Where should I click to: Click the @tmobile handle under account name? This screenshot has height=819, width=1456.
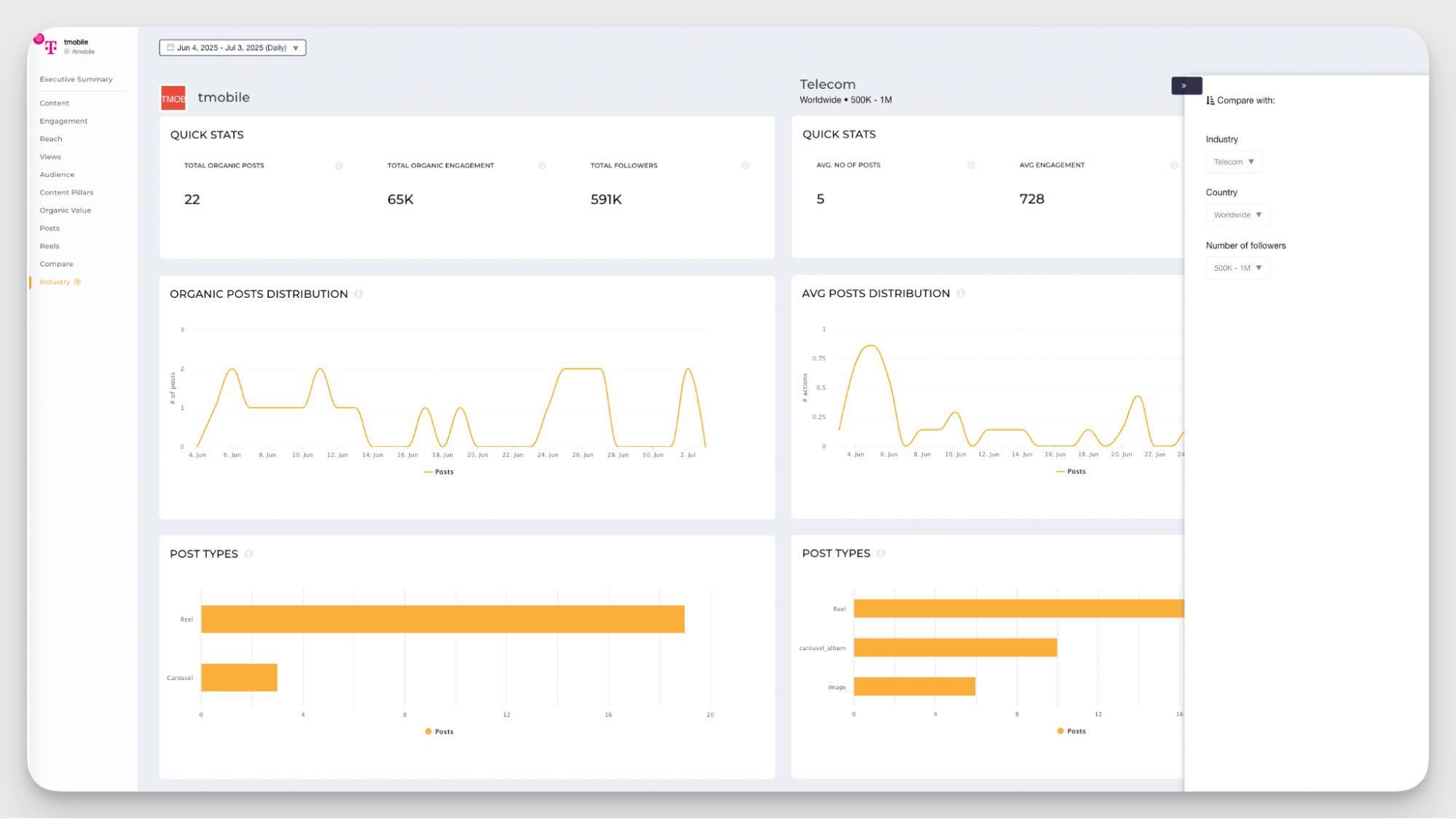(80, 52)
